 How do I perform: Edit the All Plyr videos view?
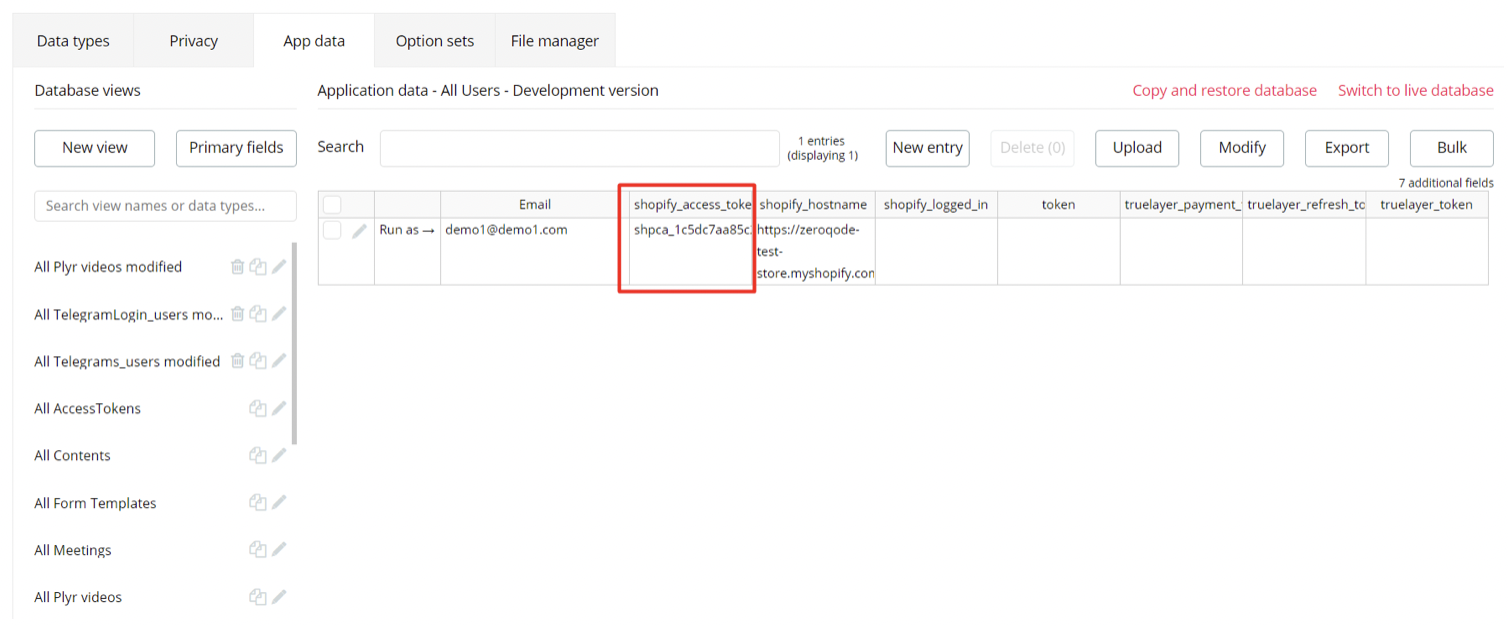coord(279,597)
